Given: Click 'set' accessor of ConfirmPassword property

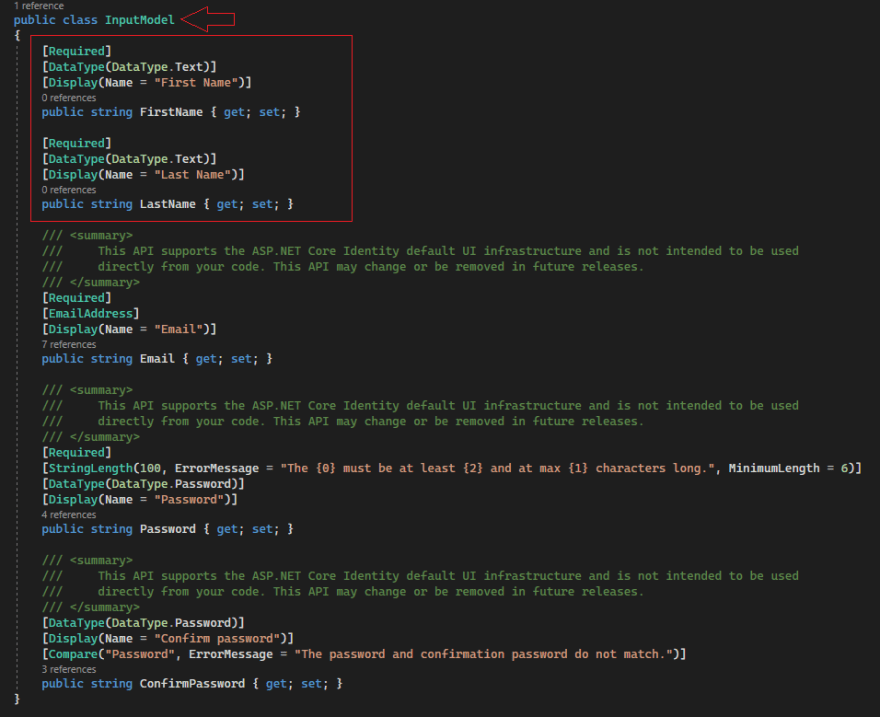Looking at the screenshot, I should (311, 684).
